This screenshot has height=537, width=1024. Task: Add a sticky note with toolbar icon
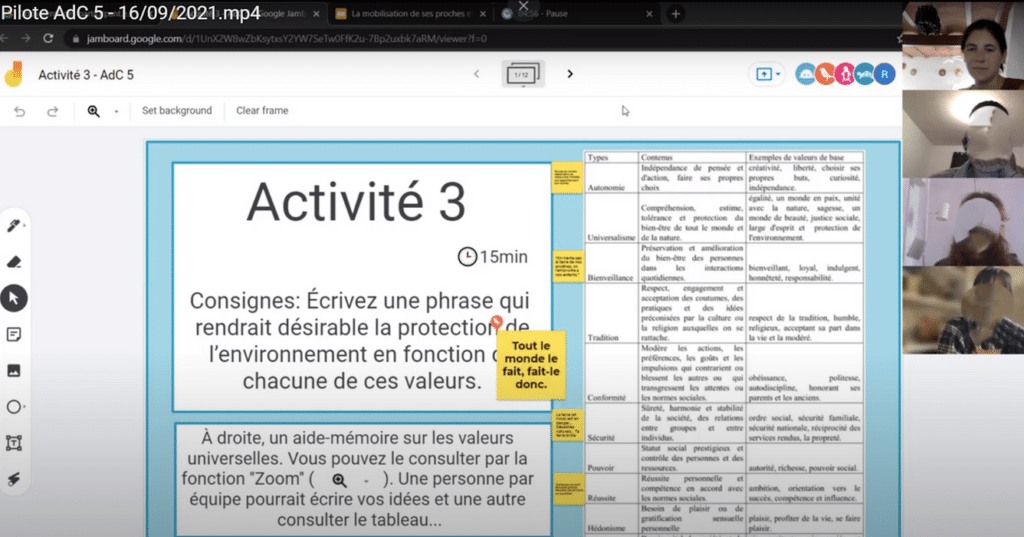[x=14, y=334]
